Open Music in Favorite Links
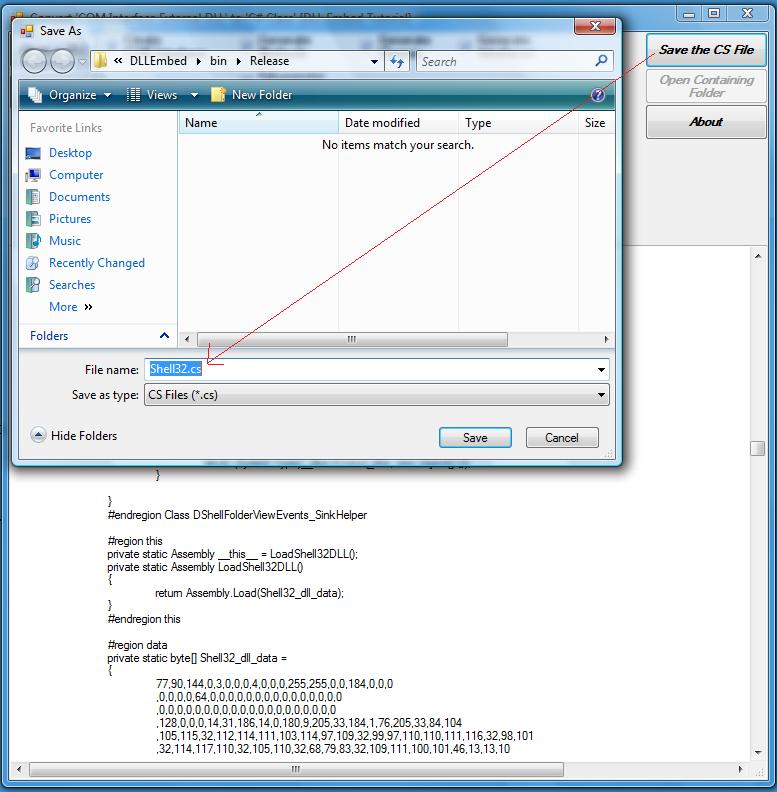Image resolution: width=777 pixels, height=792 pixels. [x=65, y=241]
